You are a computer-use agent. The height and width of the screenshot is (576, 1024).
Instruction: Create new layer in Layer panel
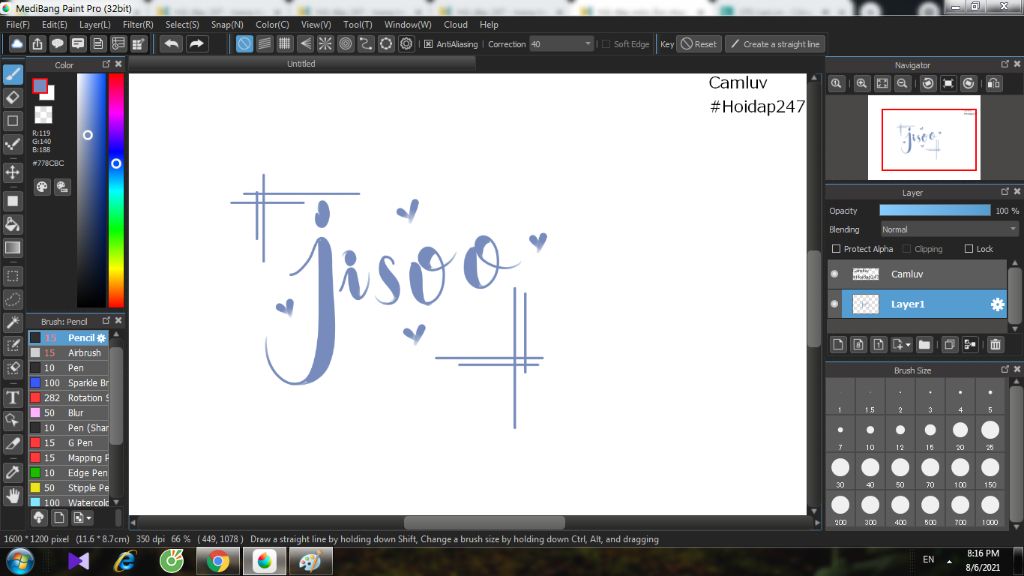click(x=839, y=344)
